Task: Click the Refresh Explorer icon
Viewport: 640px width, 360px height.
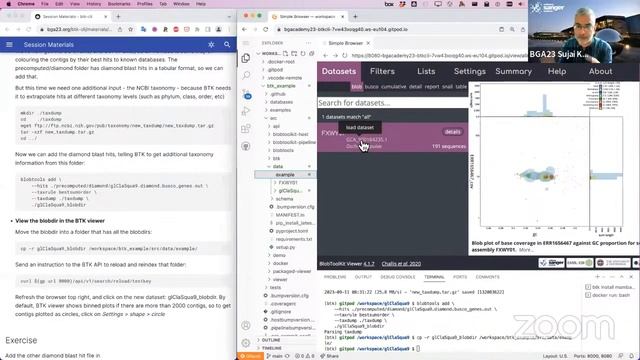Action: coord(303,53)
